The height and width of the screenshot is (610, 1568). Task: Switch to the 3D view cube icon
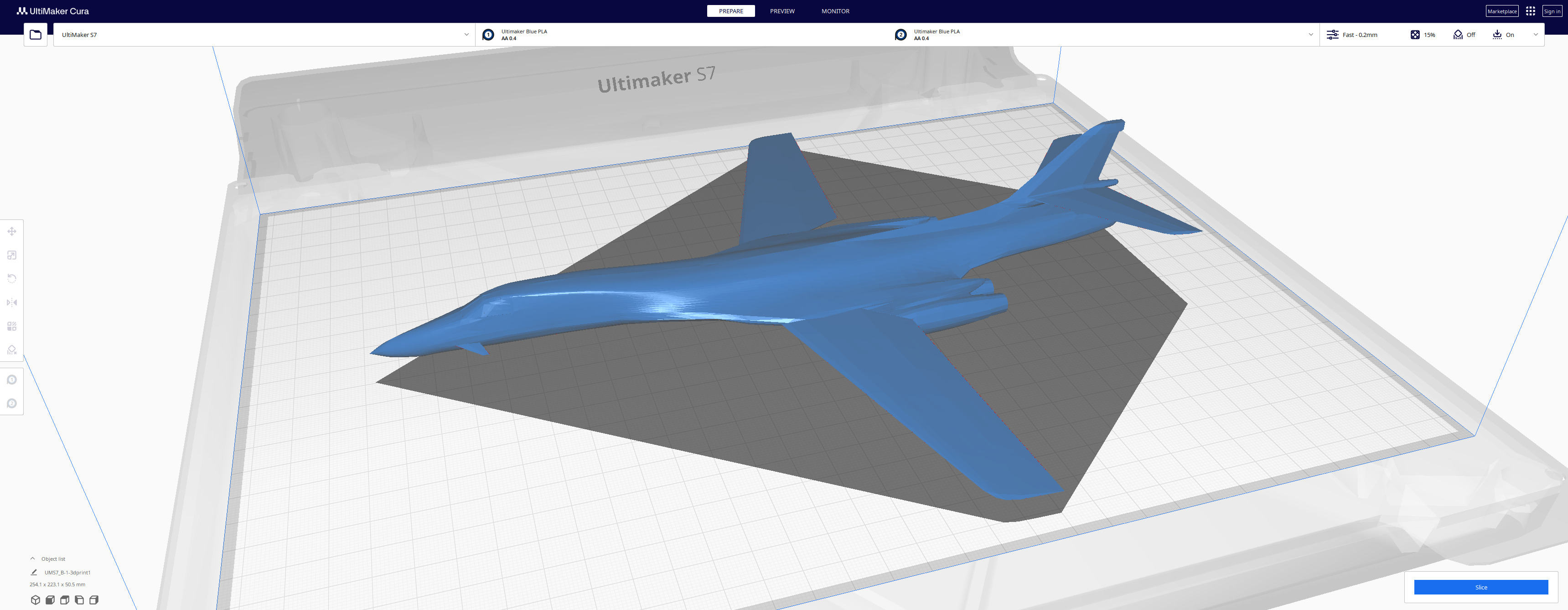(x=35, y=600)
